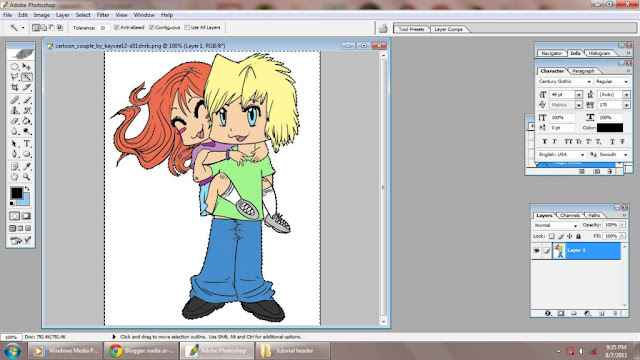640x360 pixels.
Task: Enable Use All Layers checkbox
Action: coord(187,27)
